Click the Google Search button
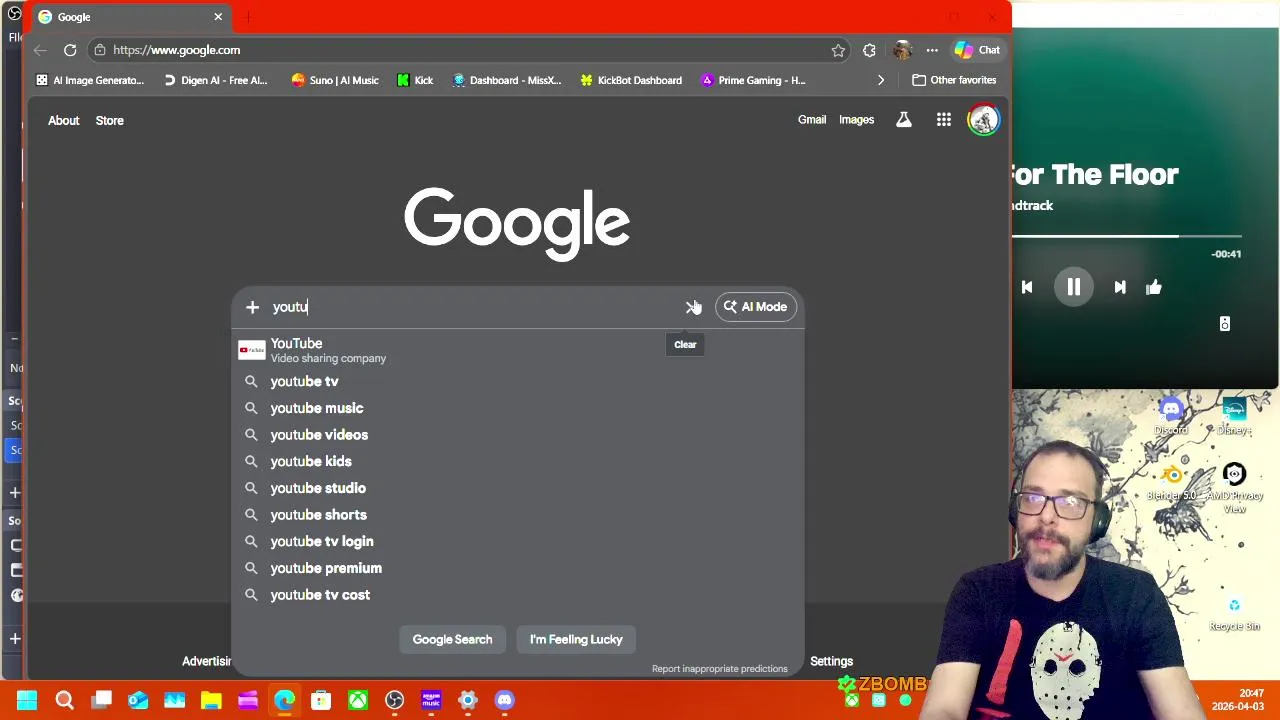The image size is (1280, 720). point(452,639)
